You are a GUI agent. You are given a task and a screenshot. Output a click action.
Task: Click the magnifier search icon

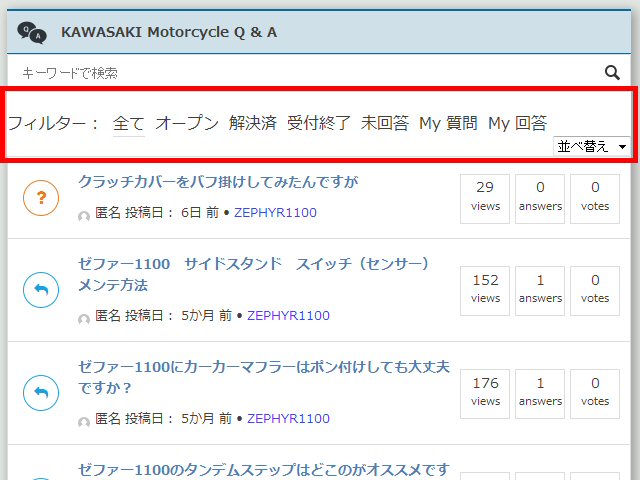612,73
